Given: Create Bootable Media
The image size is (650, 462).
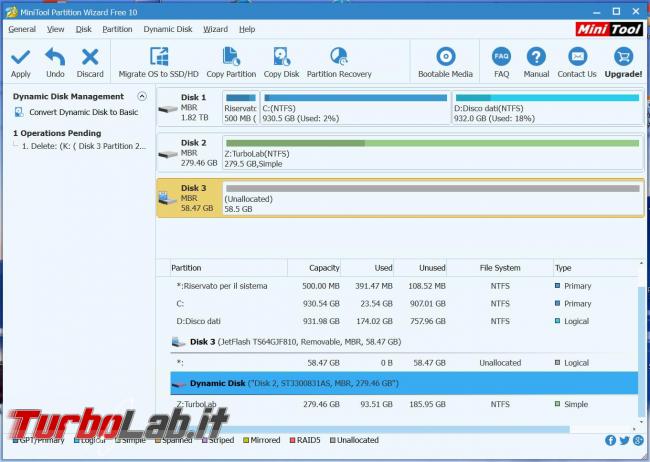Looking at the screenshot, I should (x=445, y=63).
